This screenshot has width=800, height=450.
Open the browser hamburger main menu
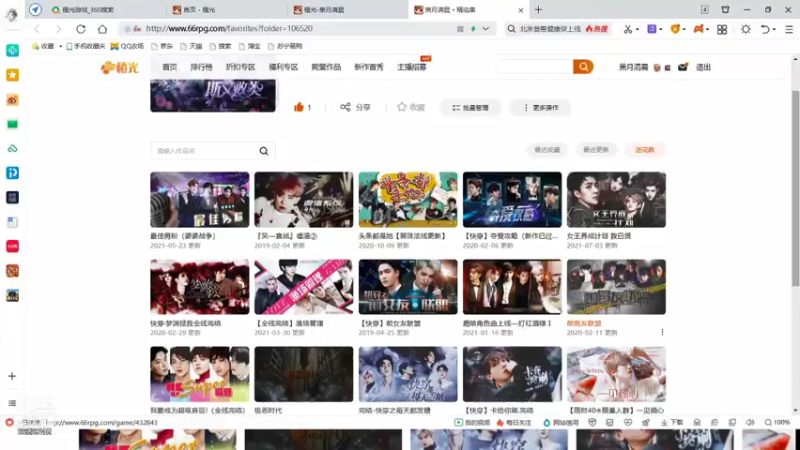(789, 30)
